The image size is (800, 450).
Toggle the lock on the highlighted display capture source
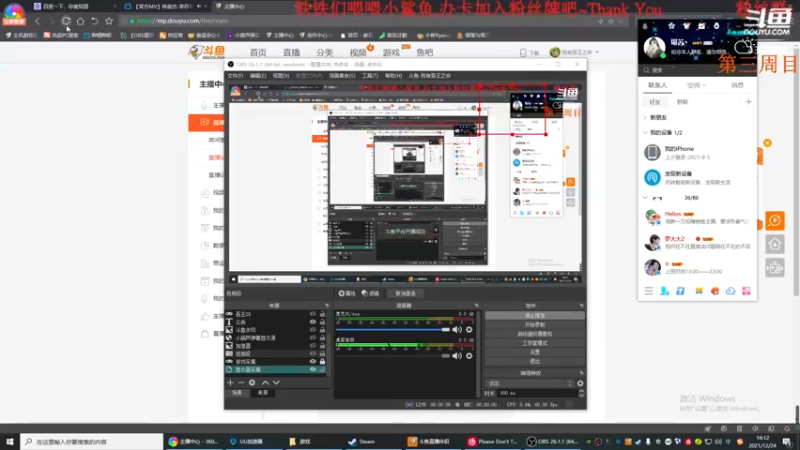[x=322, y=369]
